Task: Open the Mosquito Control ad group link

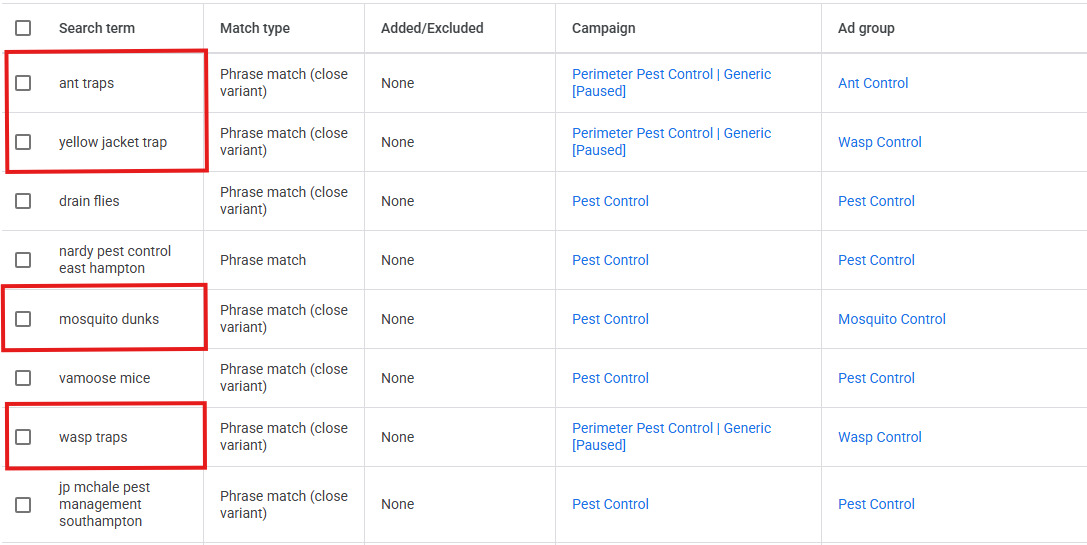Action: pos(891,319)
